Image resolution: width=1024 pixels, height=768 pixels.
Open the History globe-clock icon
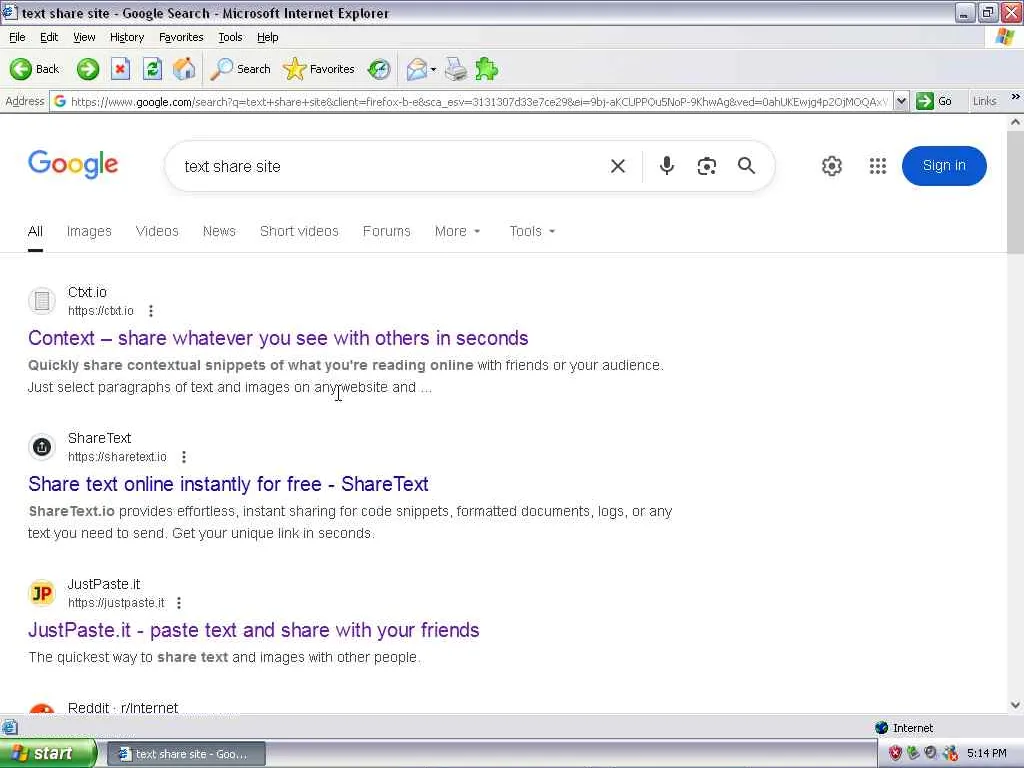coord(379,69)
